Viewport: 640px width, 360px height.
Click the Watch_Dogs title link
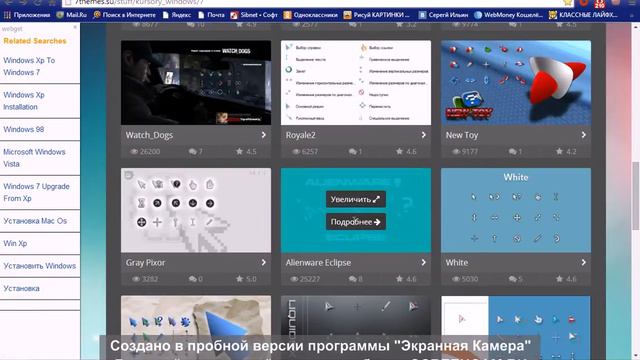coord(149,135)
